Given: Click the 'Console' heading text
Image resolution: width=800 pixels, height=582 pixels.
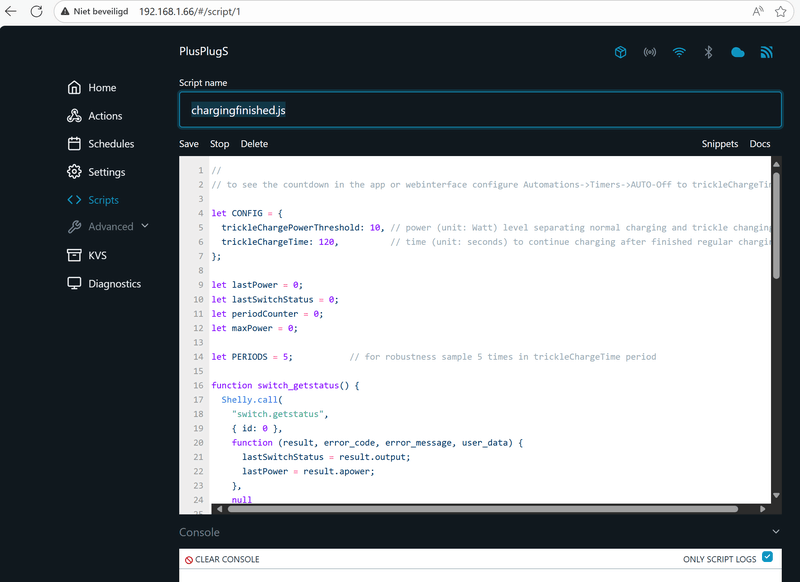Looking at the screenshot, I should point(199,532).
